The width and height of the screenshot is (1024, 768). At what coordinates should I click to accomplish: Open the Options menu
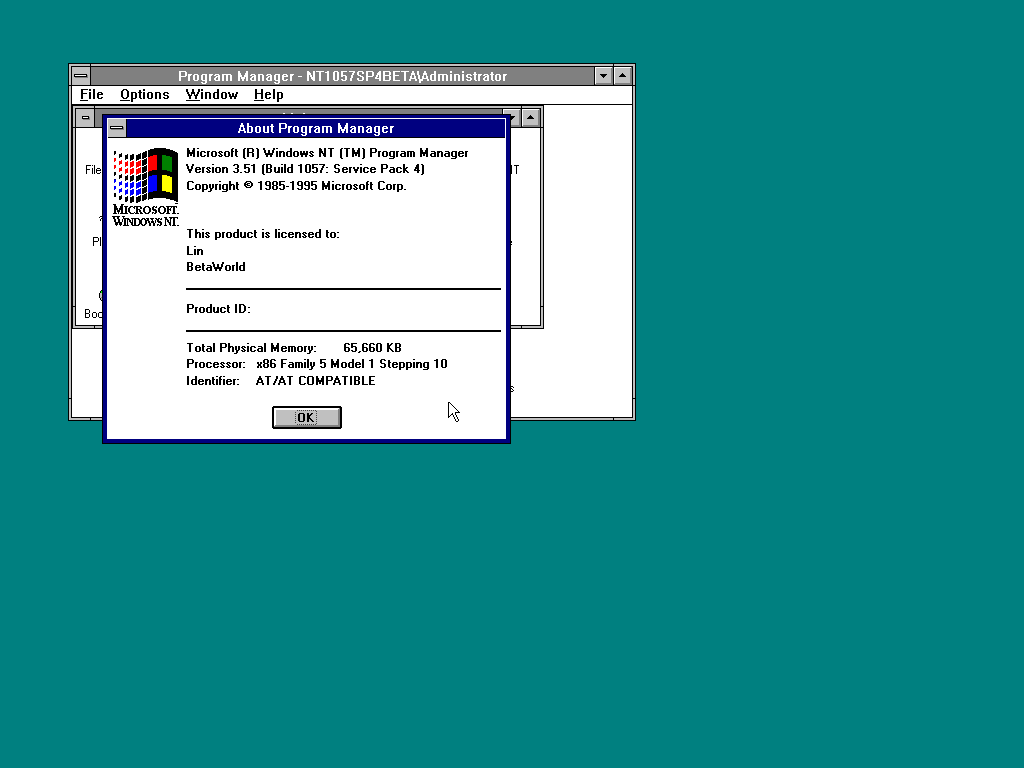point(144,95)
